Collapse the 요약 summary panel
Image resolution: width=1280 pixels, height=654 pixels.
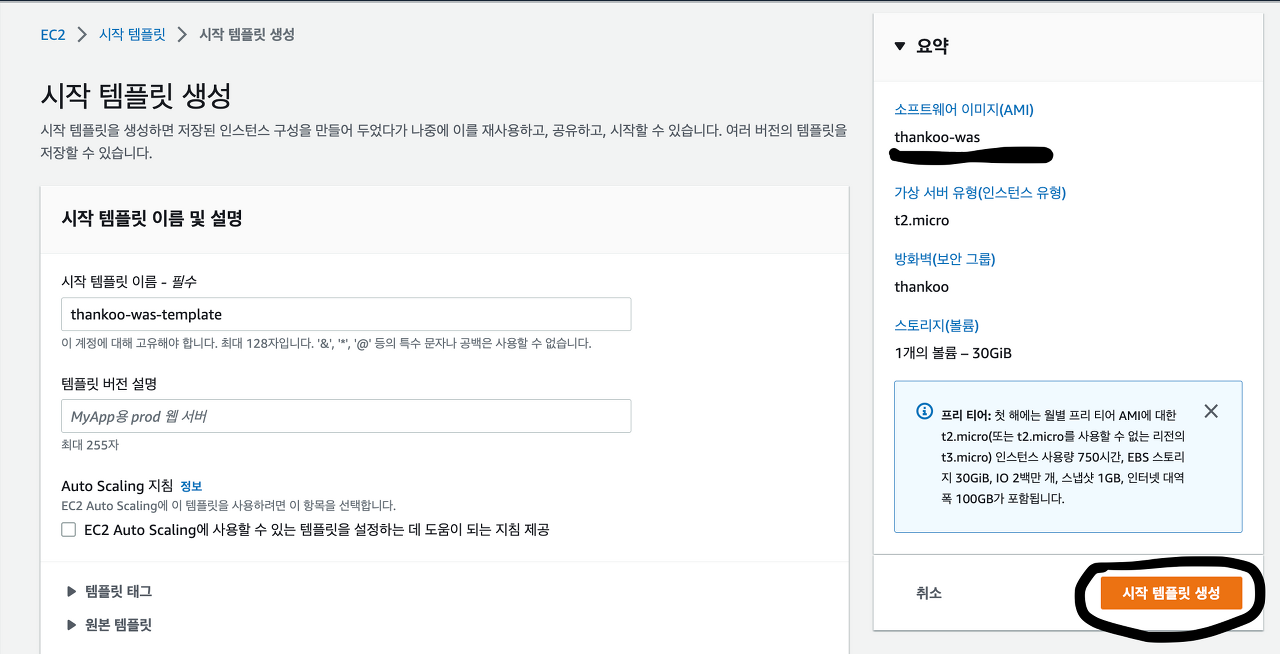(x=900, y=46)
